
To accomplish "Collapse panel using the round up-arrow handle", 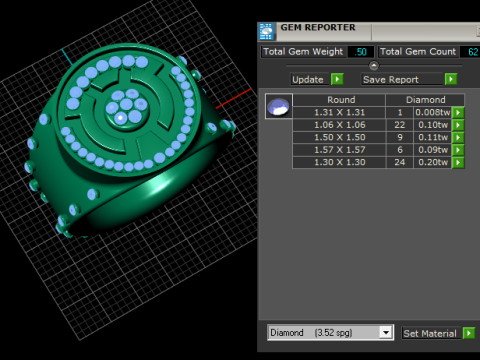I will (374, 65).
